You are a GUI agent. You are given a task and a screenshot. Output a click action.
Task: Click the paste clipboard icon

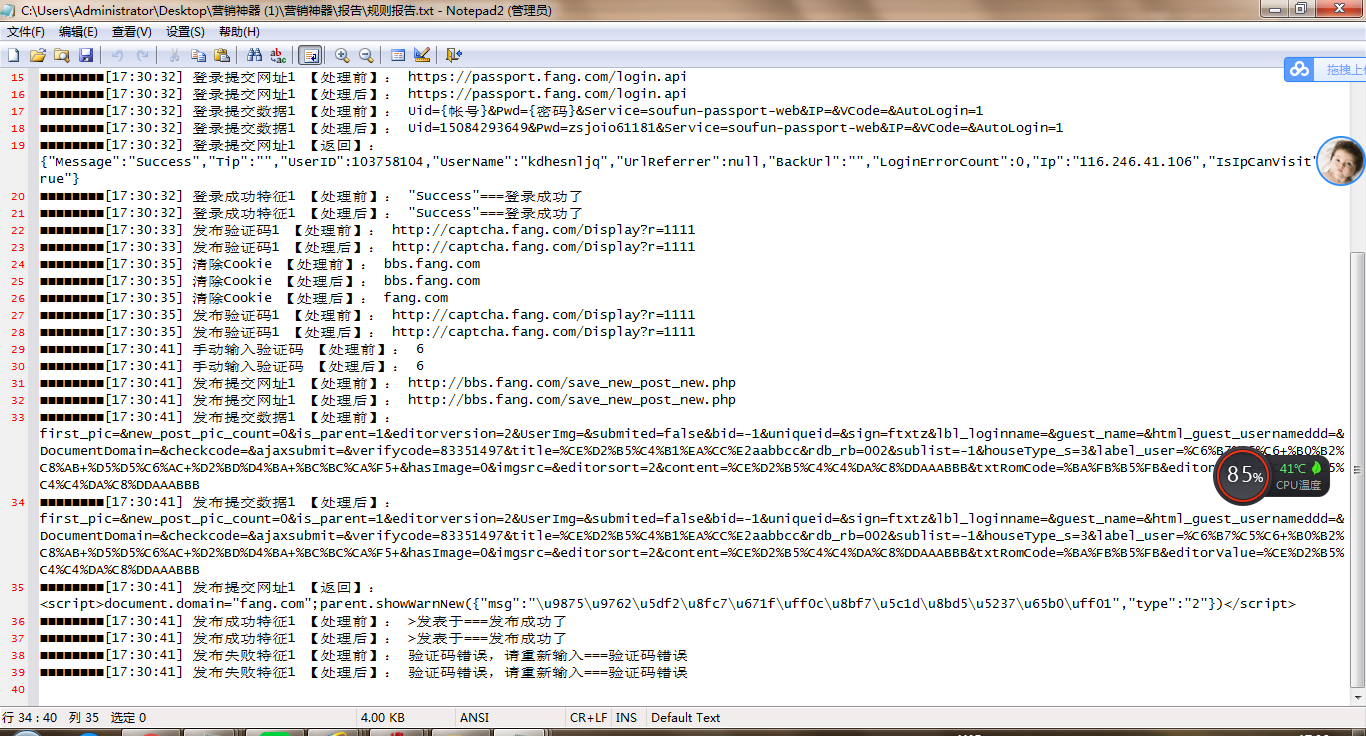[x=222, y=55]
